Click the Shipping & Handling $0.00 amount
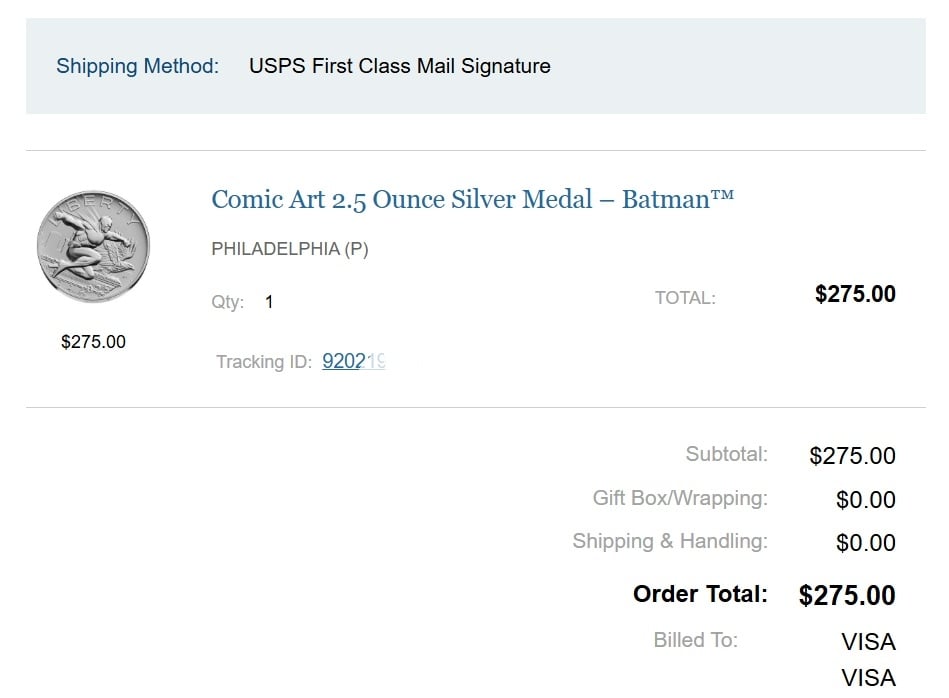949x698 pixels. [865, 543]
